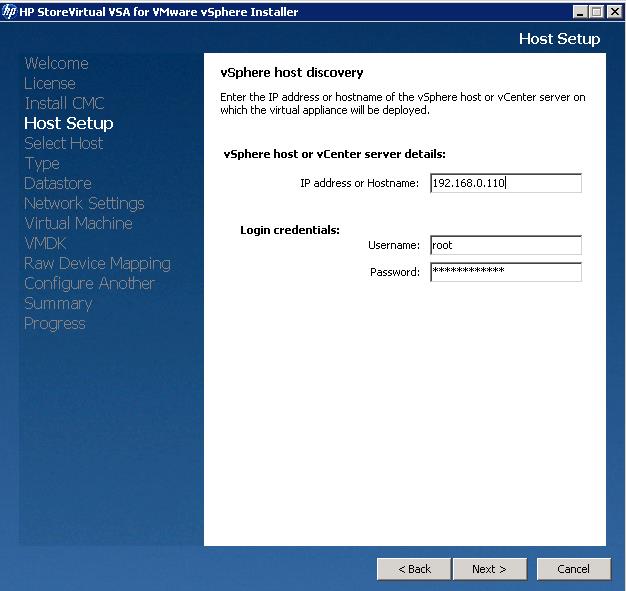Click the 'Username:' label
626x591 pixels.
click(x=394, y=245)
